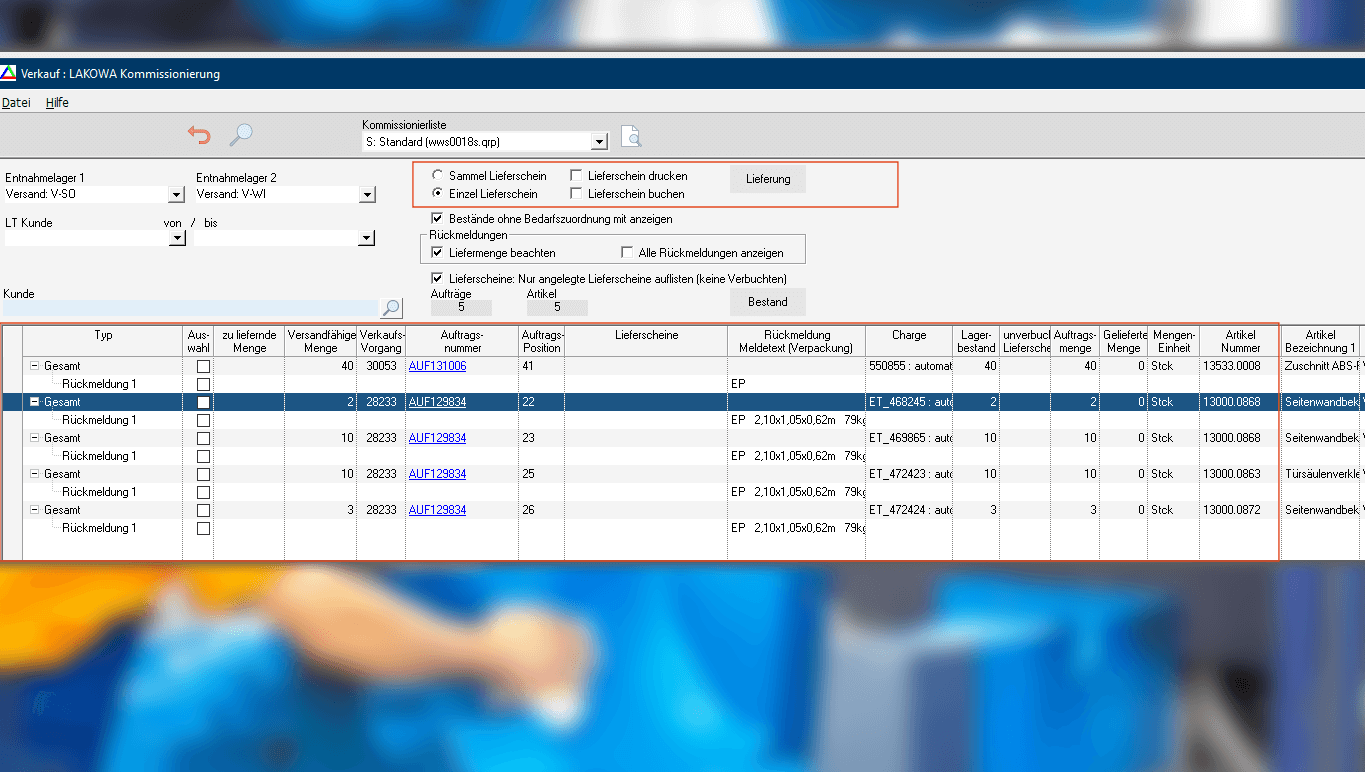Image resolution: width=1365 pixels, height=772 pixels.
Task: Click the customer search magnifier next to Kunde
Action: coord(391,308)
